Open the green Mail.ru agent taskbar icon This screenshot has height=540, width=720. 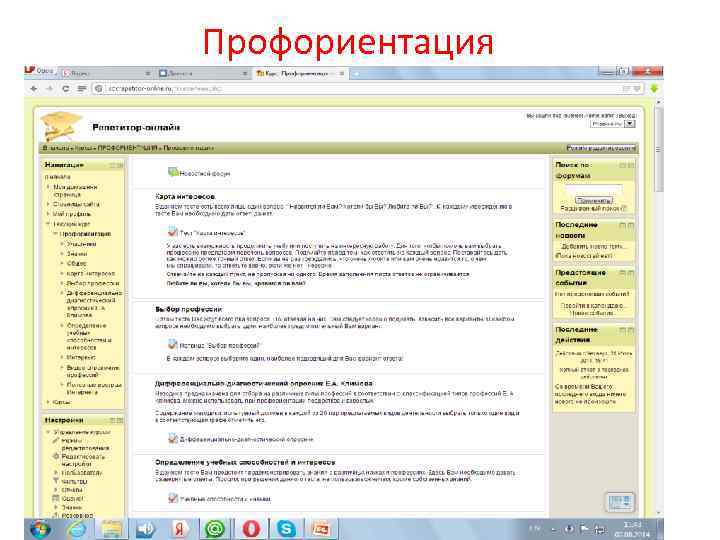214,529
